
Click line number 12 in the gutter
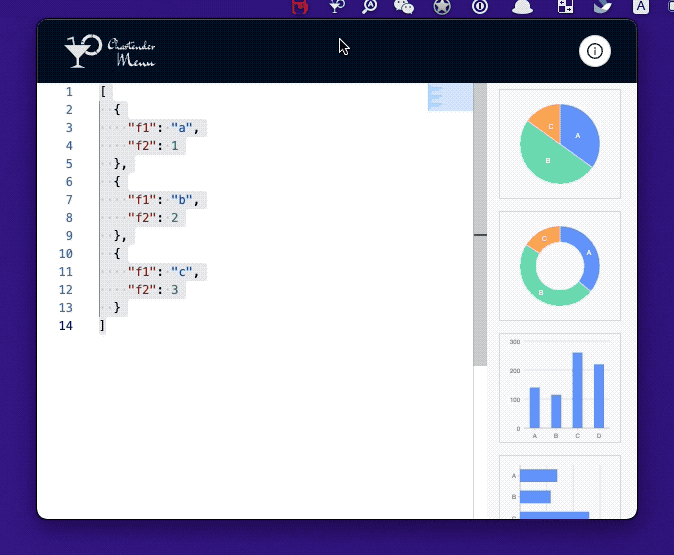[x=65, y=290]
